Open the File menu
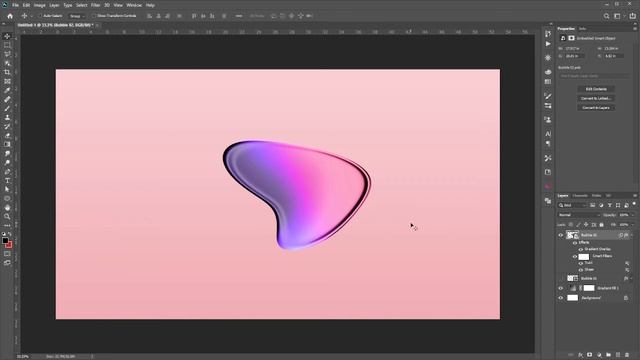Image resolution: width=640 pixels, height=360 pixels. tap(15, 5)
